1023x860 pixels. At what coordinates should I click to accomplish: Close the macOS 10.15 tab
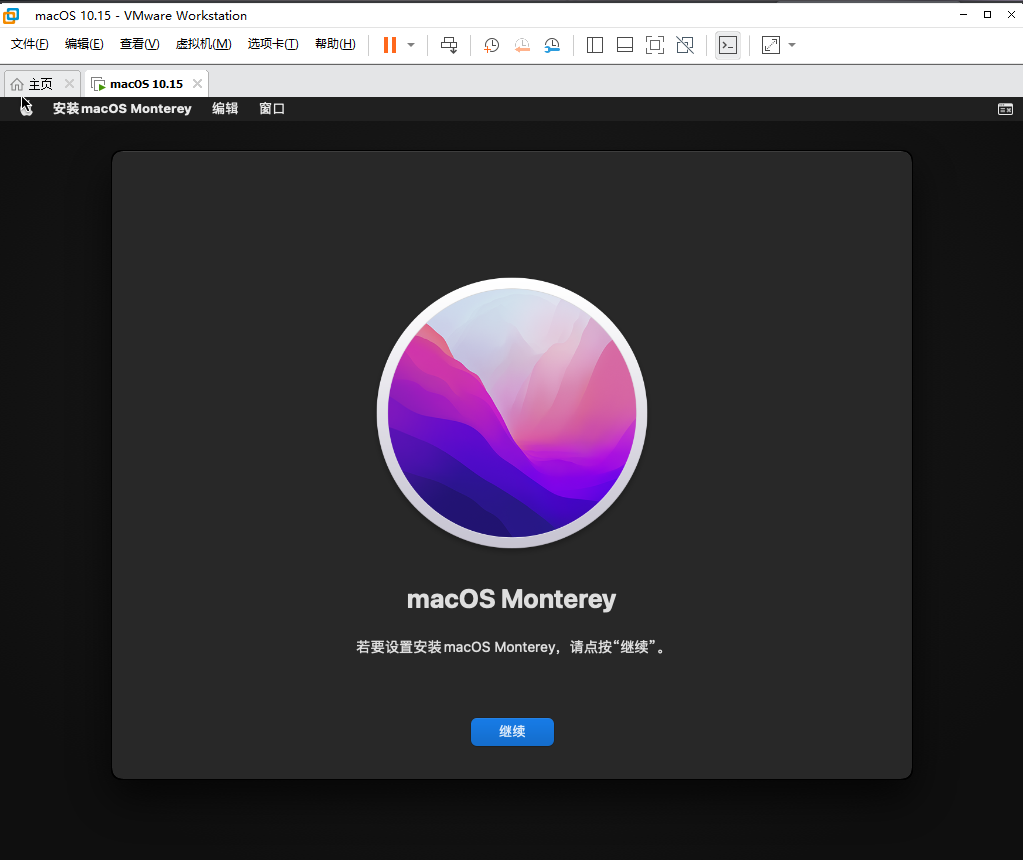[x=197, y=84]
